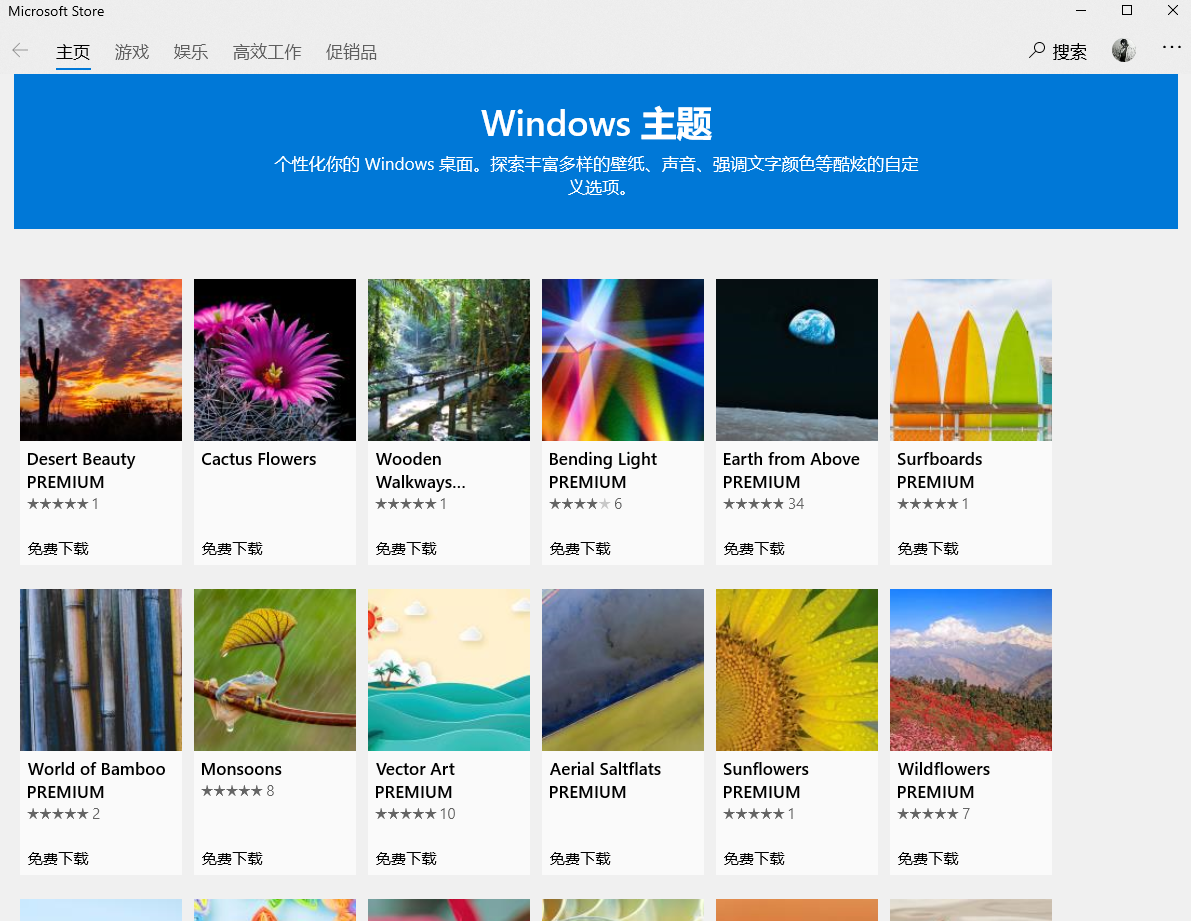Click 免费下载 under Desert Beauty
Image resolution: width=1191 pixels, height=921 pixels.
(58, 548)
